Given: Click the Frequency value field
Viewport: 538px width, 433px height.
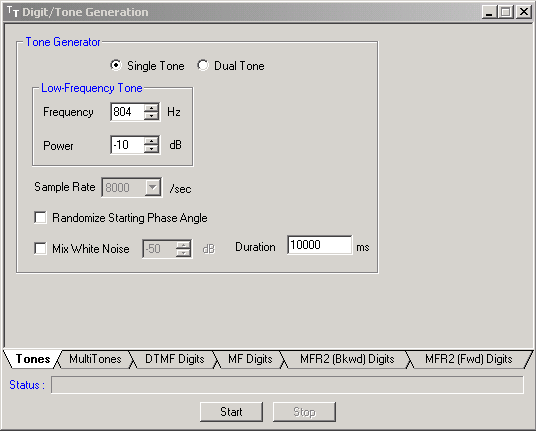Looking at the screenshot, I should tap(127, 112).
